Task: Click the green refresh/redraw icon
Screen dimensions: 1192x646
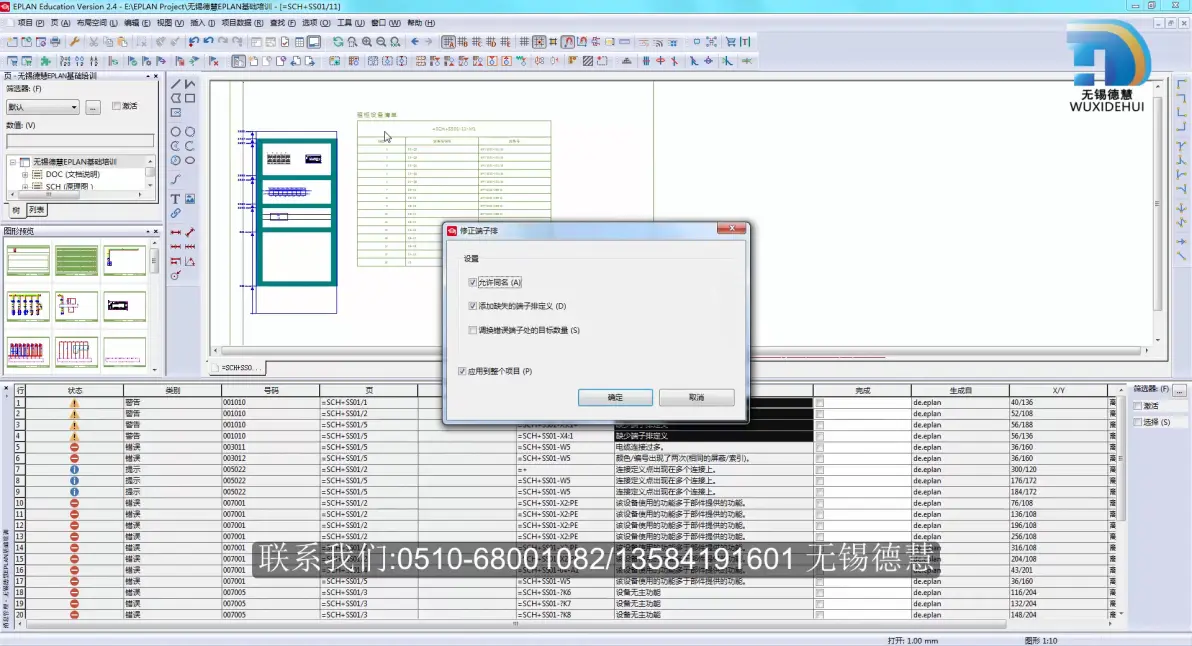Action: [x=338, y=42]
